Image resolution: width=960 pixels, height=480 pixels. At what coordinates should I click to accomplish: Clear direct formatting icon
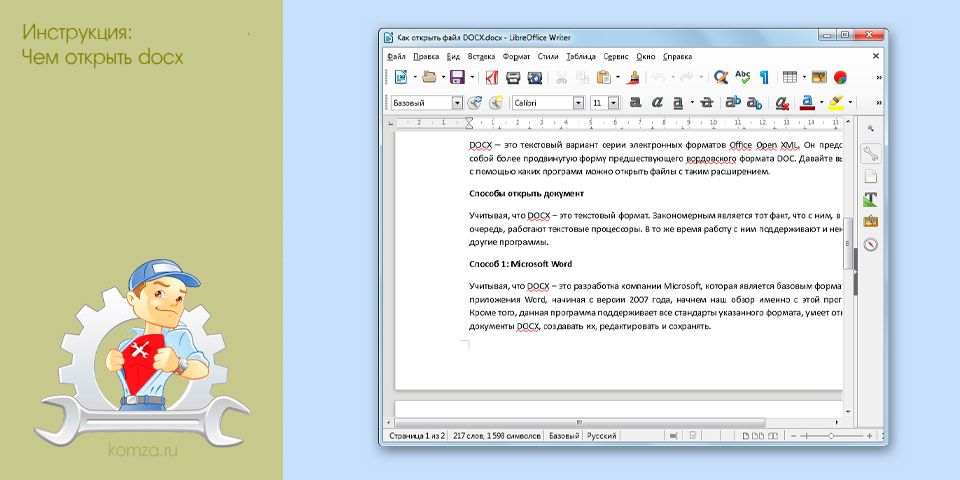point(782,103)
